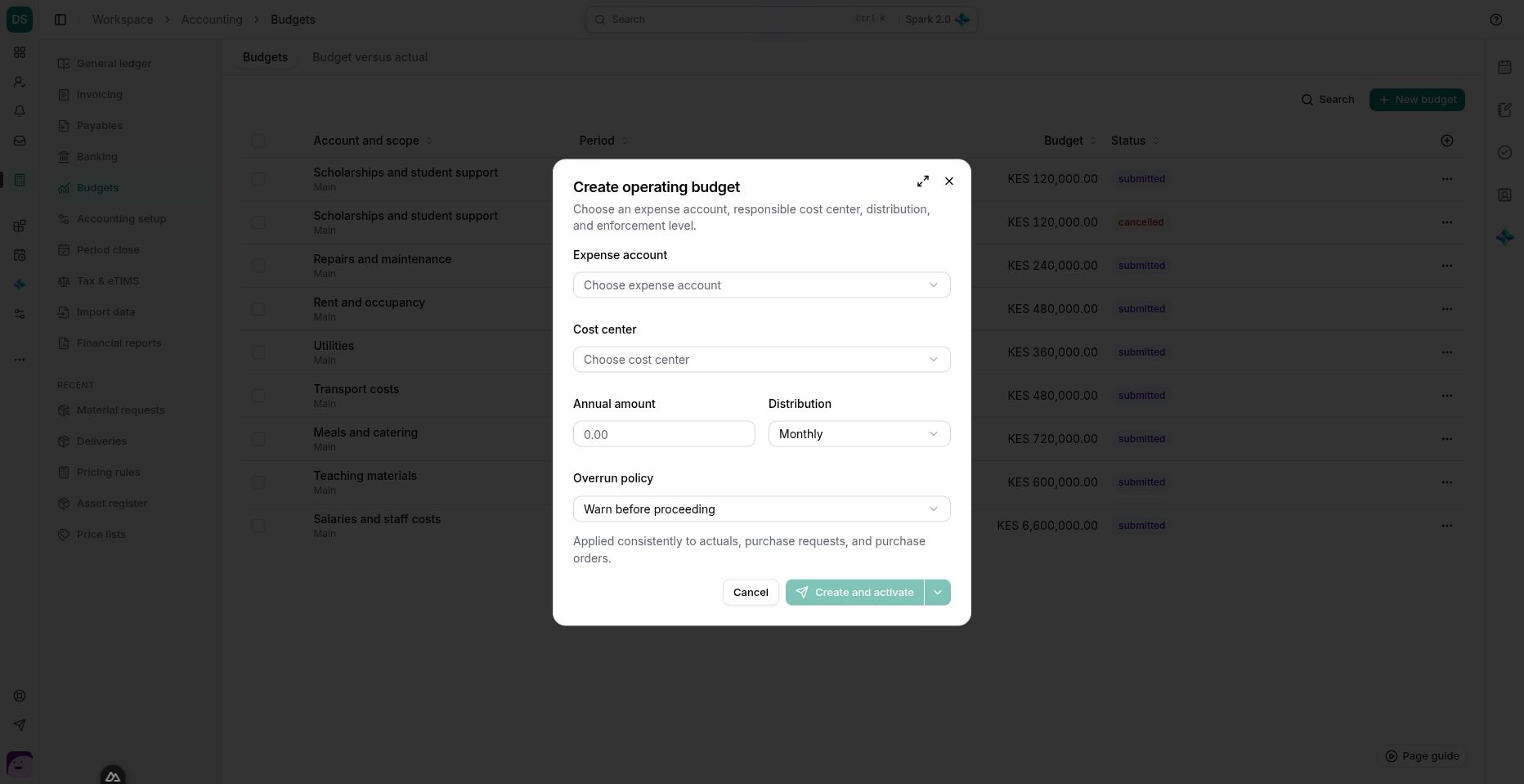Switch to Budget versus actual tab
Image resolution: width=1524 pixels, height=784 pixels.
click(x=370, y=57)
